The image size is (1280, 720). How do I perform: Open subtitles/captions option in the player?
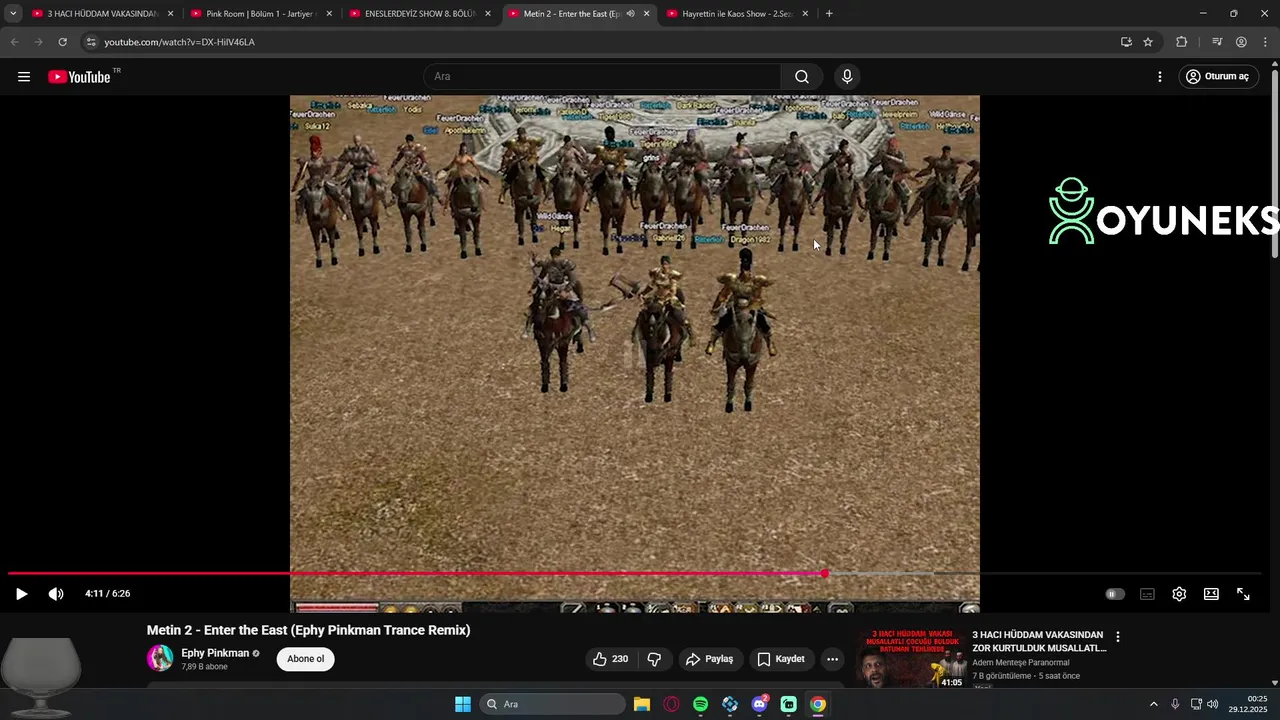1147,594
